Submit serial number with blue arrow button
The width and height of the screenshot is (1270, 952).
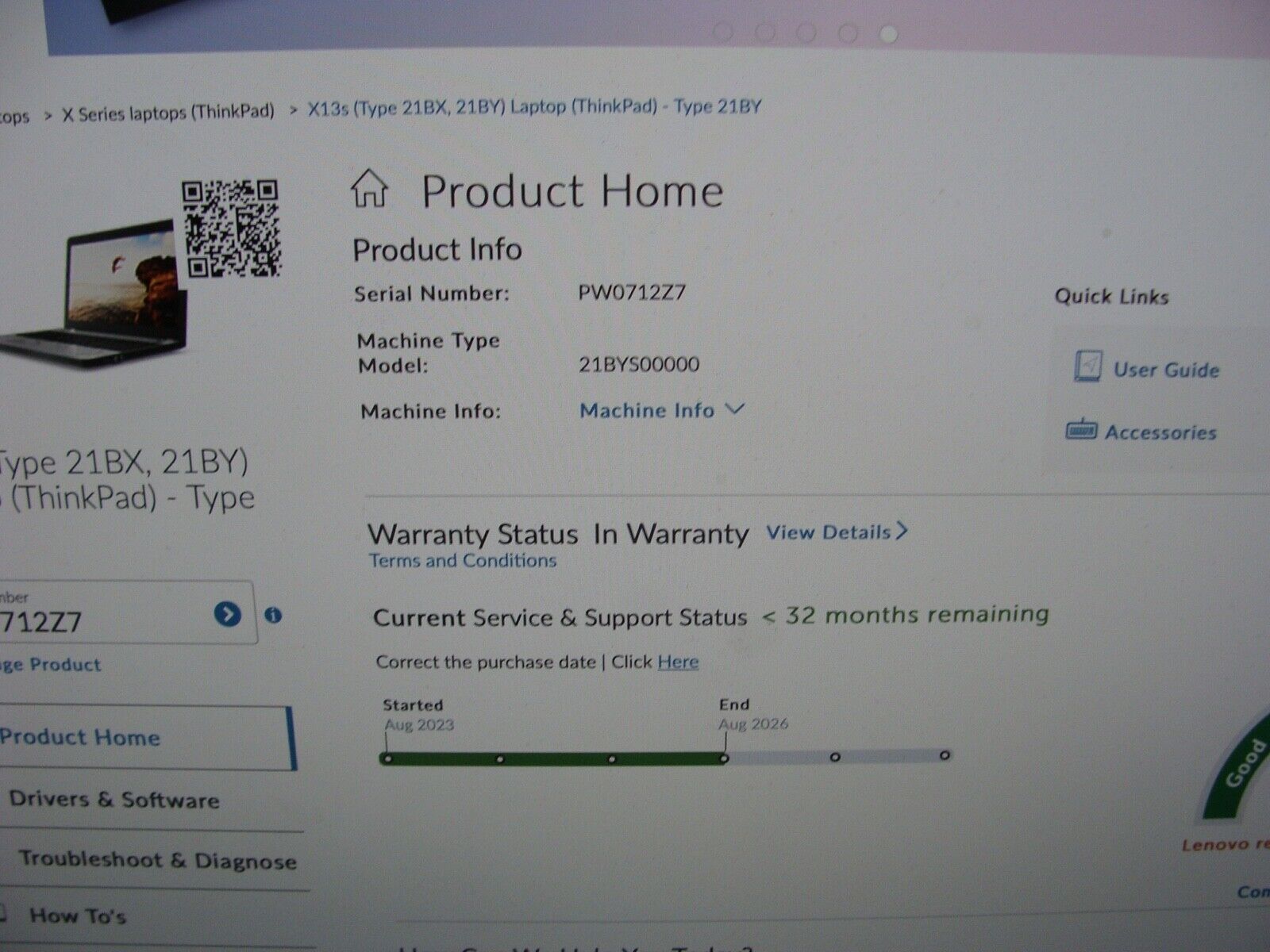click(x=227, y=613)
